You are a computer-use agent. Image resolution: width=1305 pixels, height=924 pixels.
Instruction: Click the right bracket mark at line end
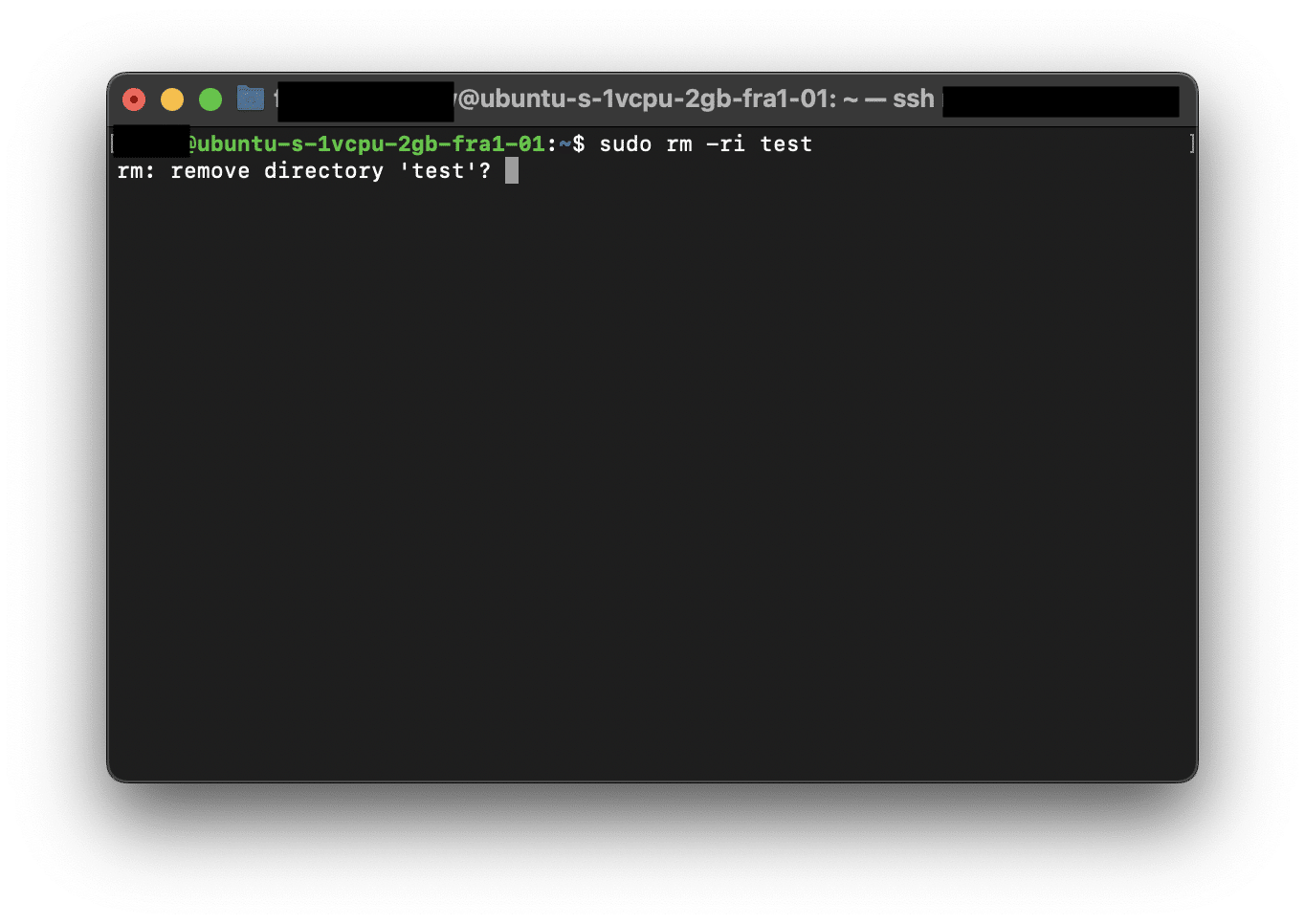point(1191,144)
